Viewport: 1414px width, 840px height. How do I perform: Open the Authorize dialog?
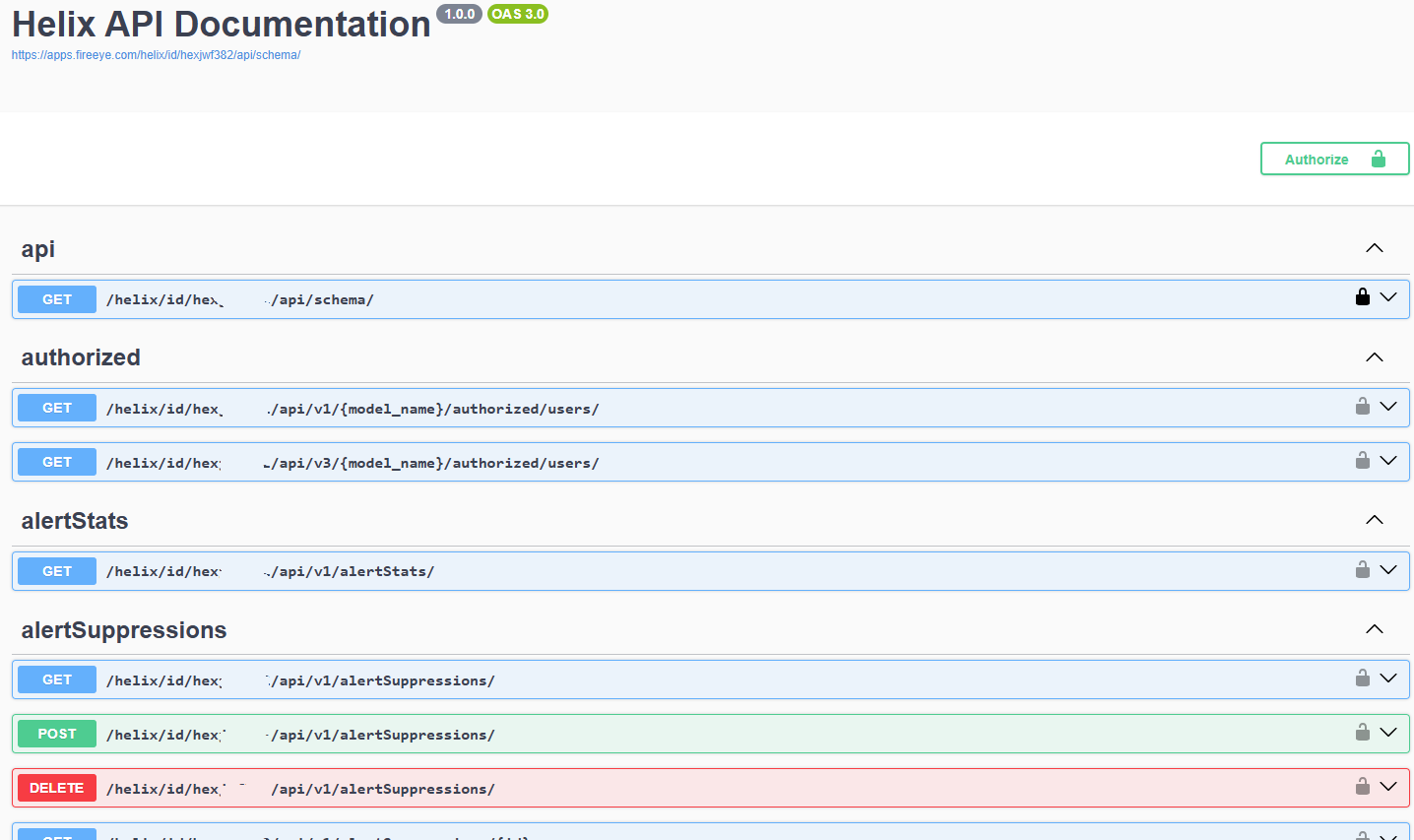pos(1334,159)
